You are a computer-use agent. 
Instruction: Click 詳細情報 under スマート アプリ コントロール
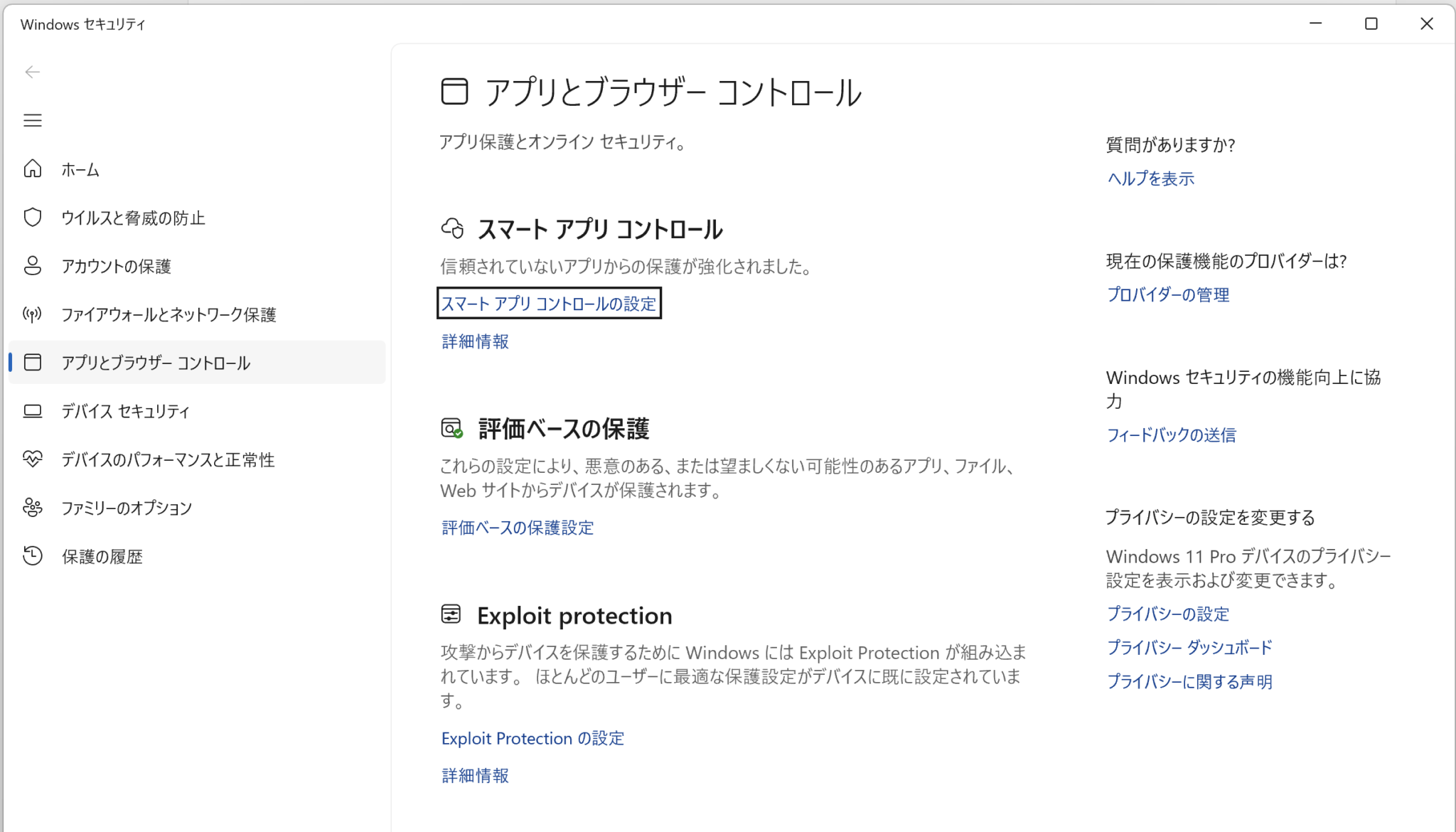(x=476, y=341)
